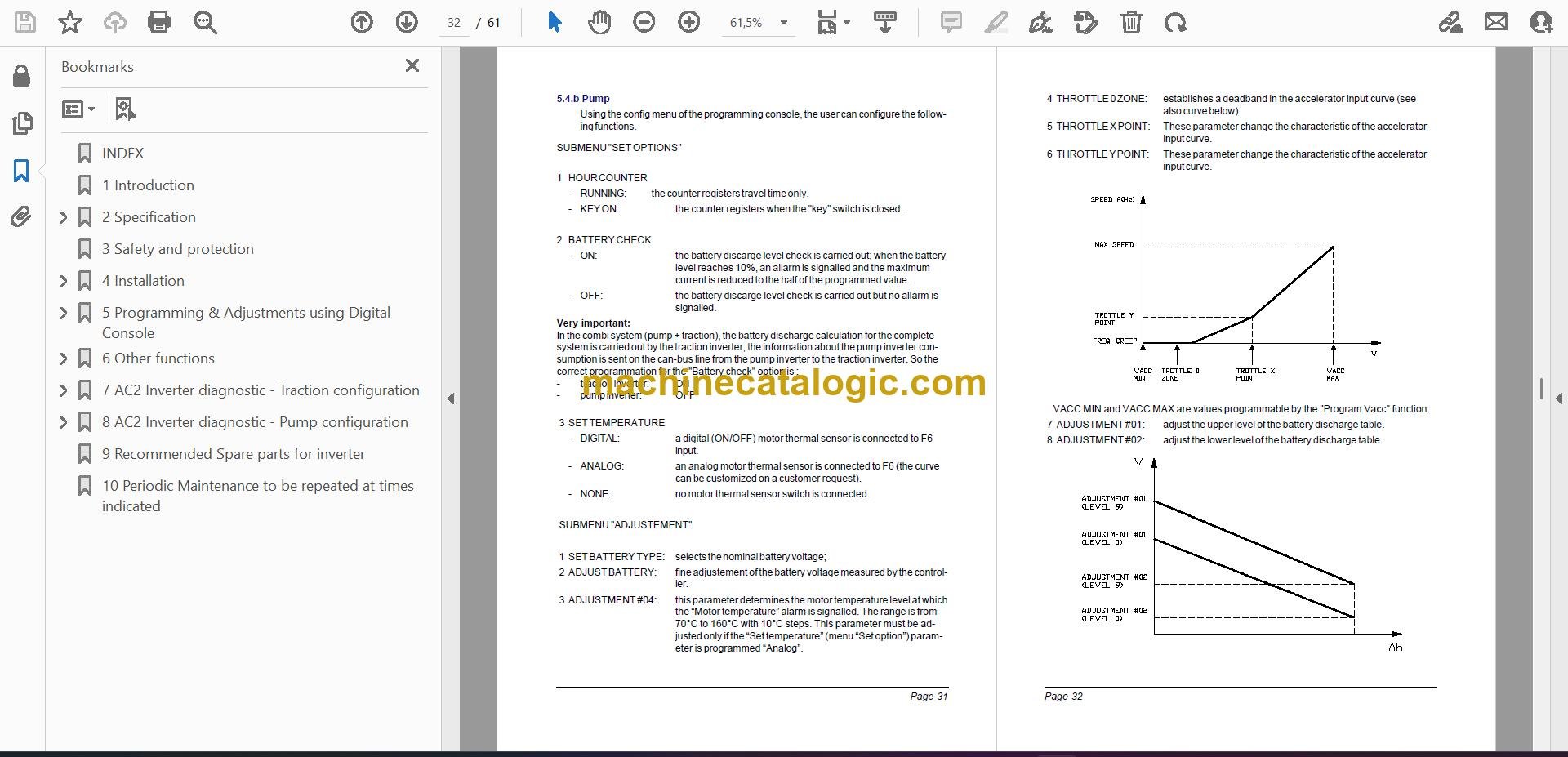Print the document

pos(159,22)
